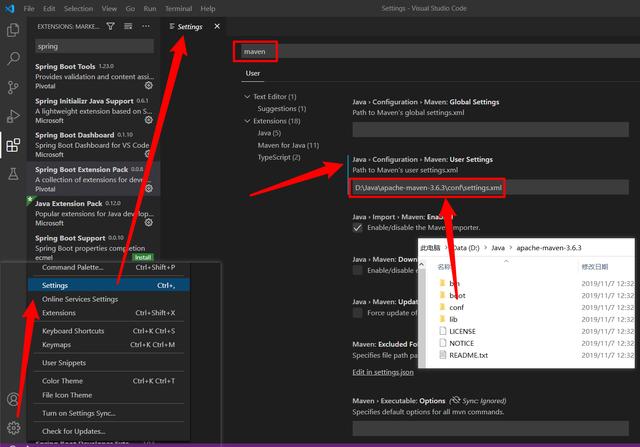The width and height of the screenshot is (640, 447).
Task: Open the Extensions view icon
Action: pyautogui.click(x=13, y=145)
